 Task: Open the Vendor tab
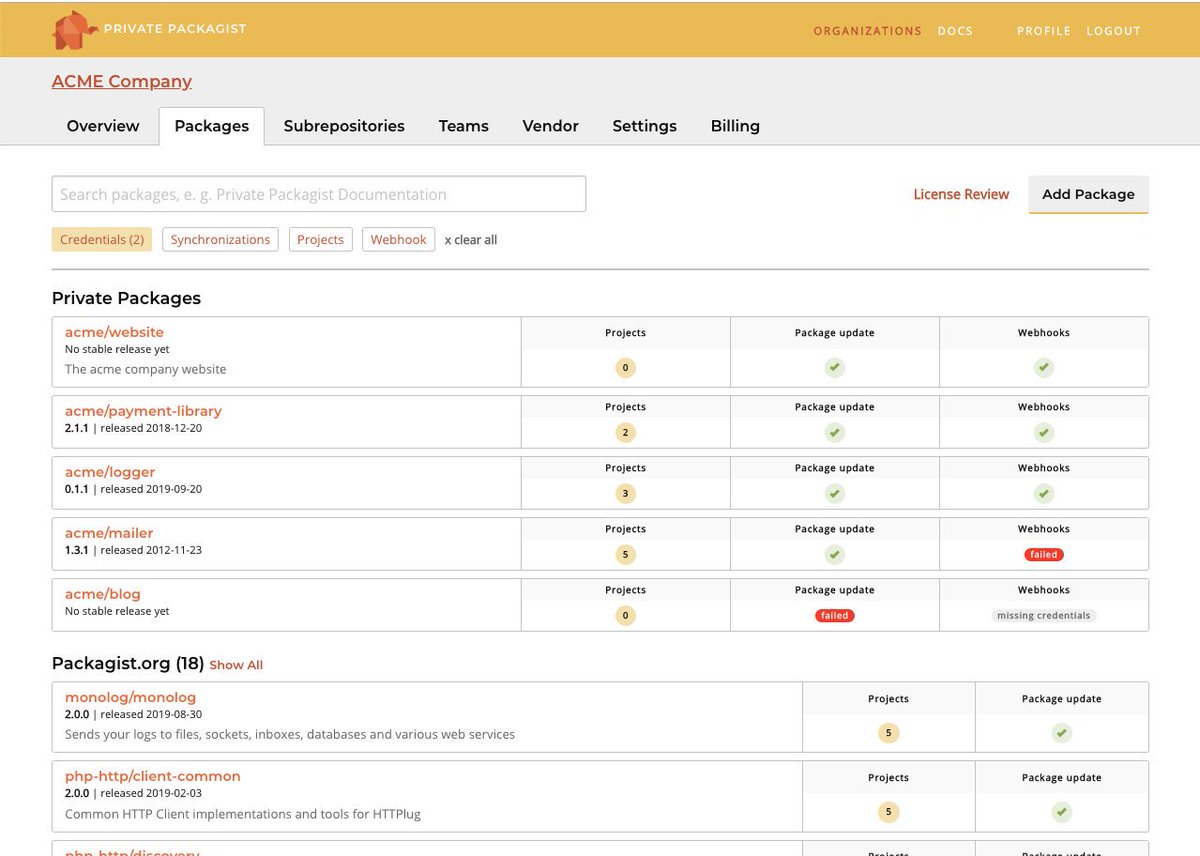[551, 126]
